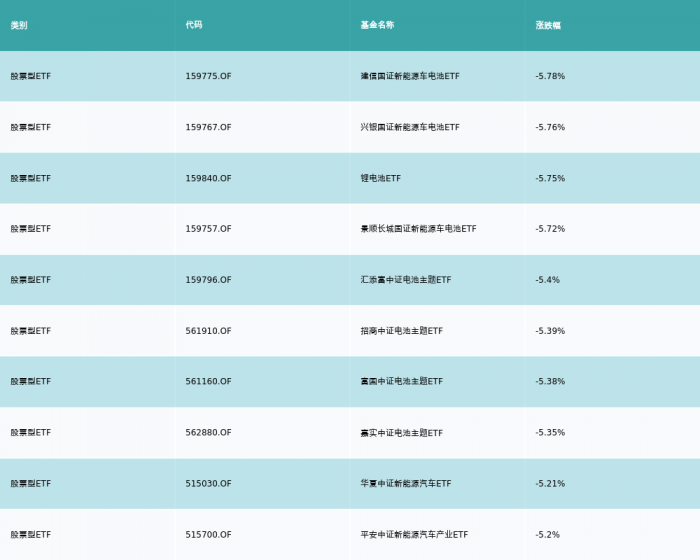Select fund code 515030.OF

(x=208, y=484)
